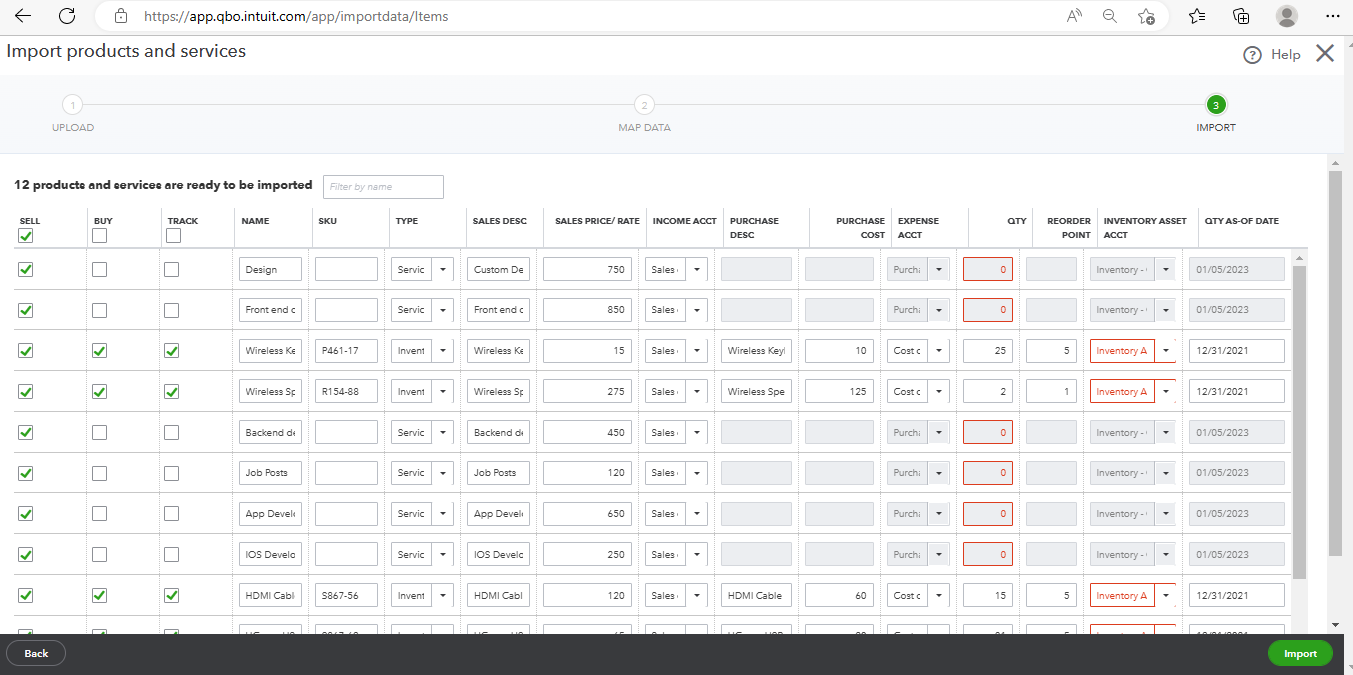Check the BUY box for Design row
The image size is (1353, 675).
(99, 269)
